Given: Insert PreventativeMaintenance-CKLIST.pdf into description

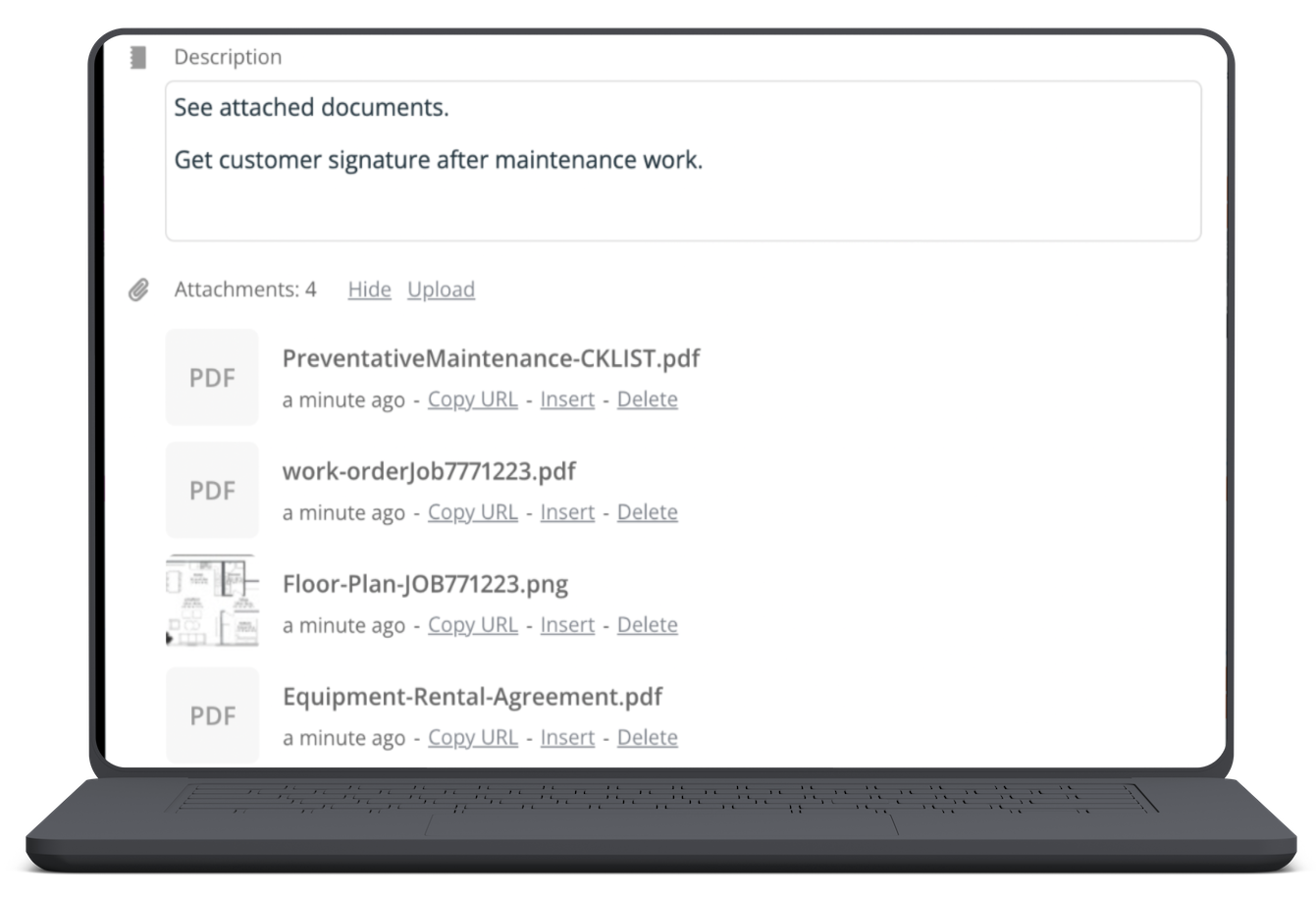Looking at the screenshot, I should (x=567, y=399).
